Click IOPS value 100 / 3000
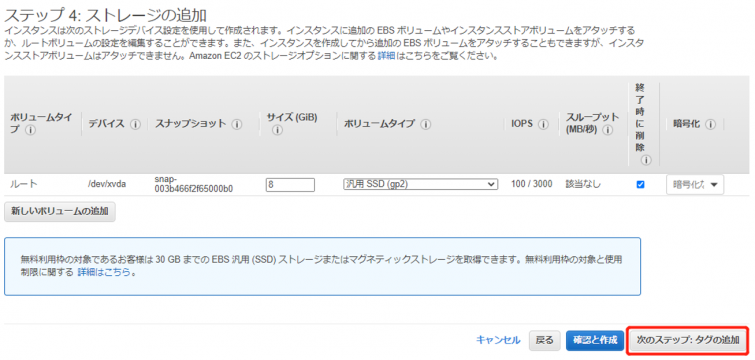This screenshot has height=360, width=755. tap(532, 184)
